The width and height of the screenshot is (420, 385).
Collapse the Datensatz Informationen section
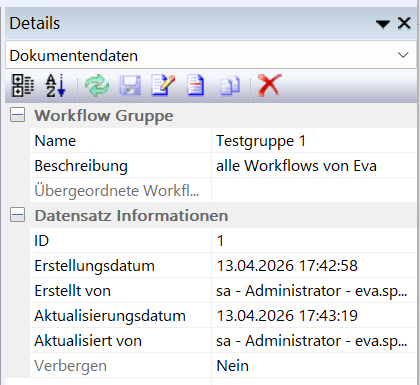click(x=17, y=215)
